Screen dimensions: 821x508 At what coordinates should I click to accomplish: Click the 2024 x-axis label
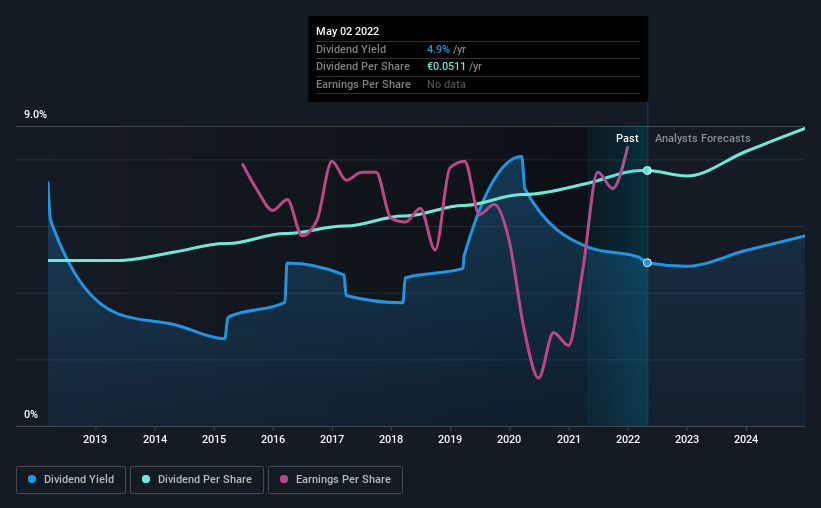(746, 439)
